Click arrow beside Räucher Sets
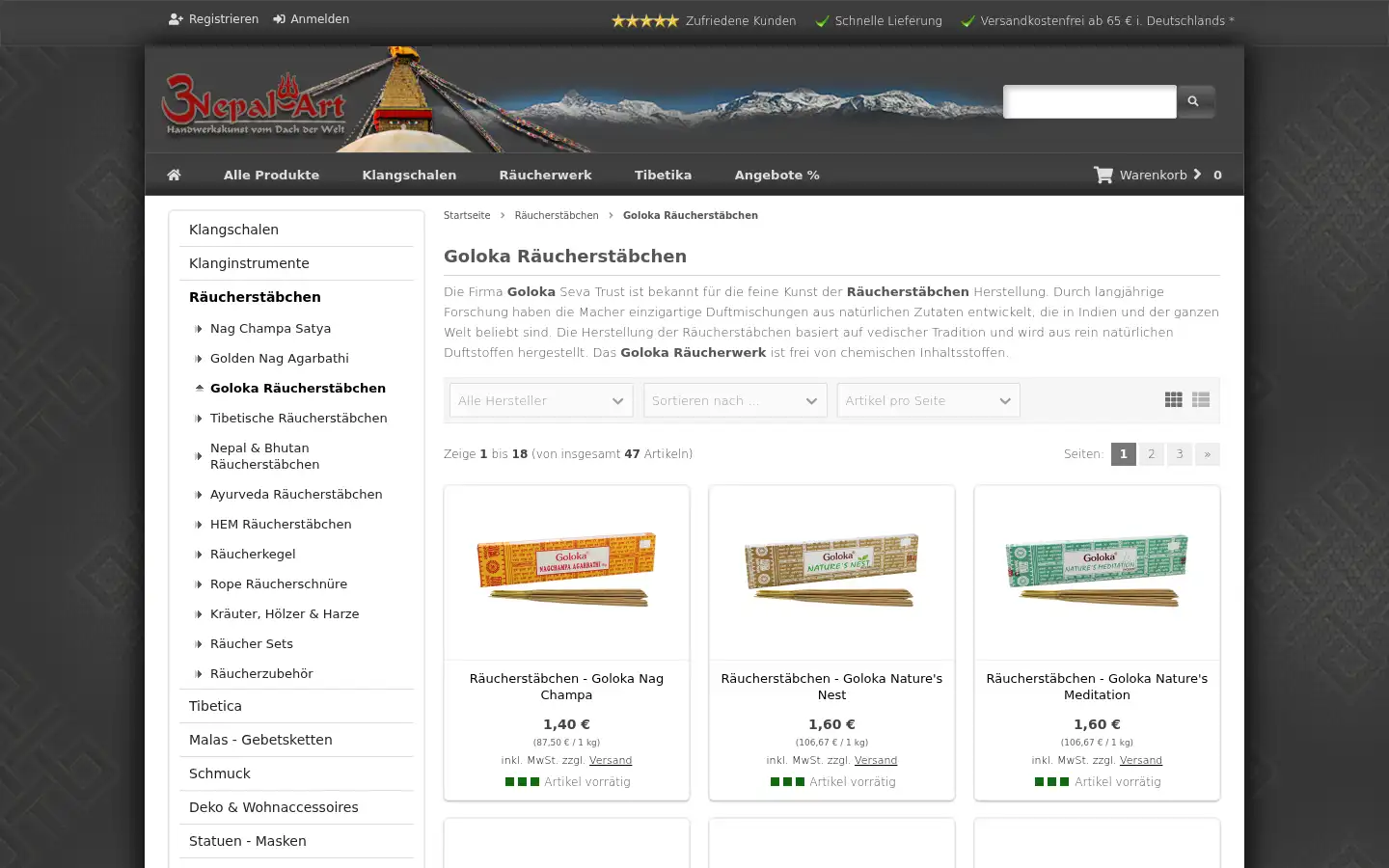1389x868 pixels. [199, 644]
